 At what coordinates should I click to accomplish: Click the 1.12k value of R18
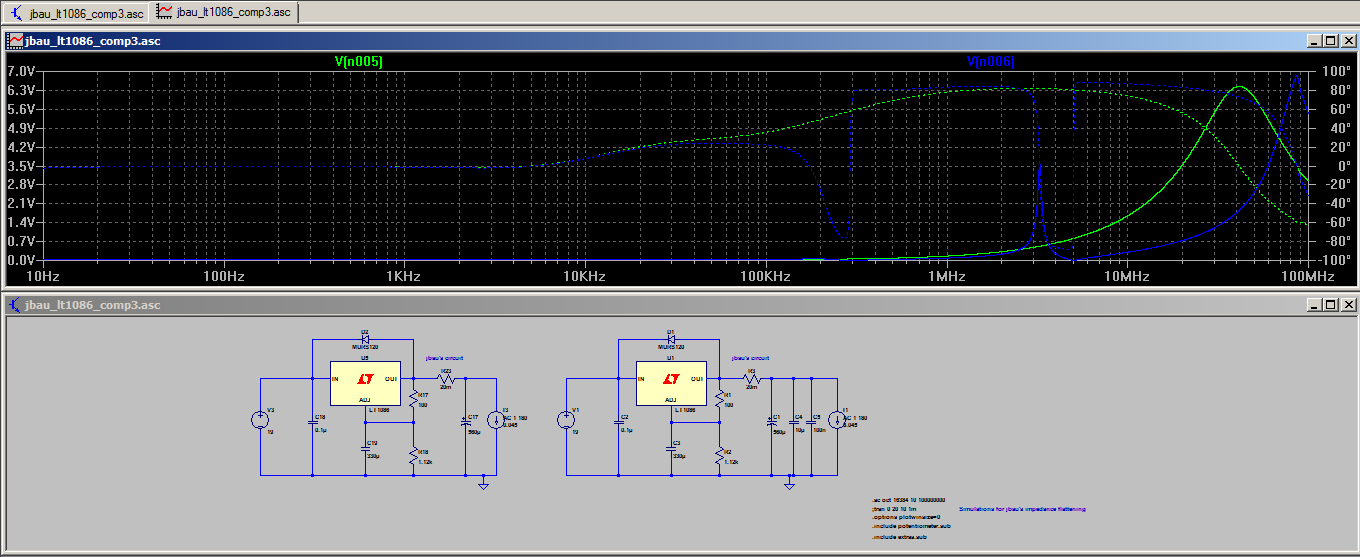[425, 462]
